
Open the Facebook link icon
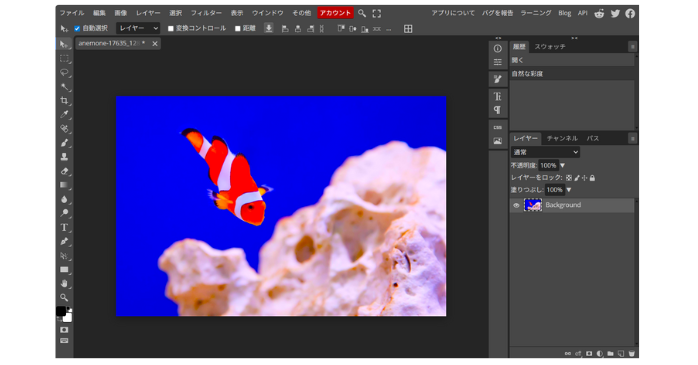(x=630, y=13)
